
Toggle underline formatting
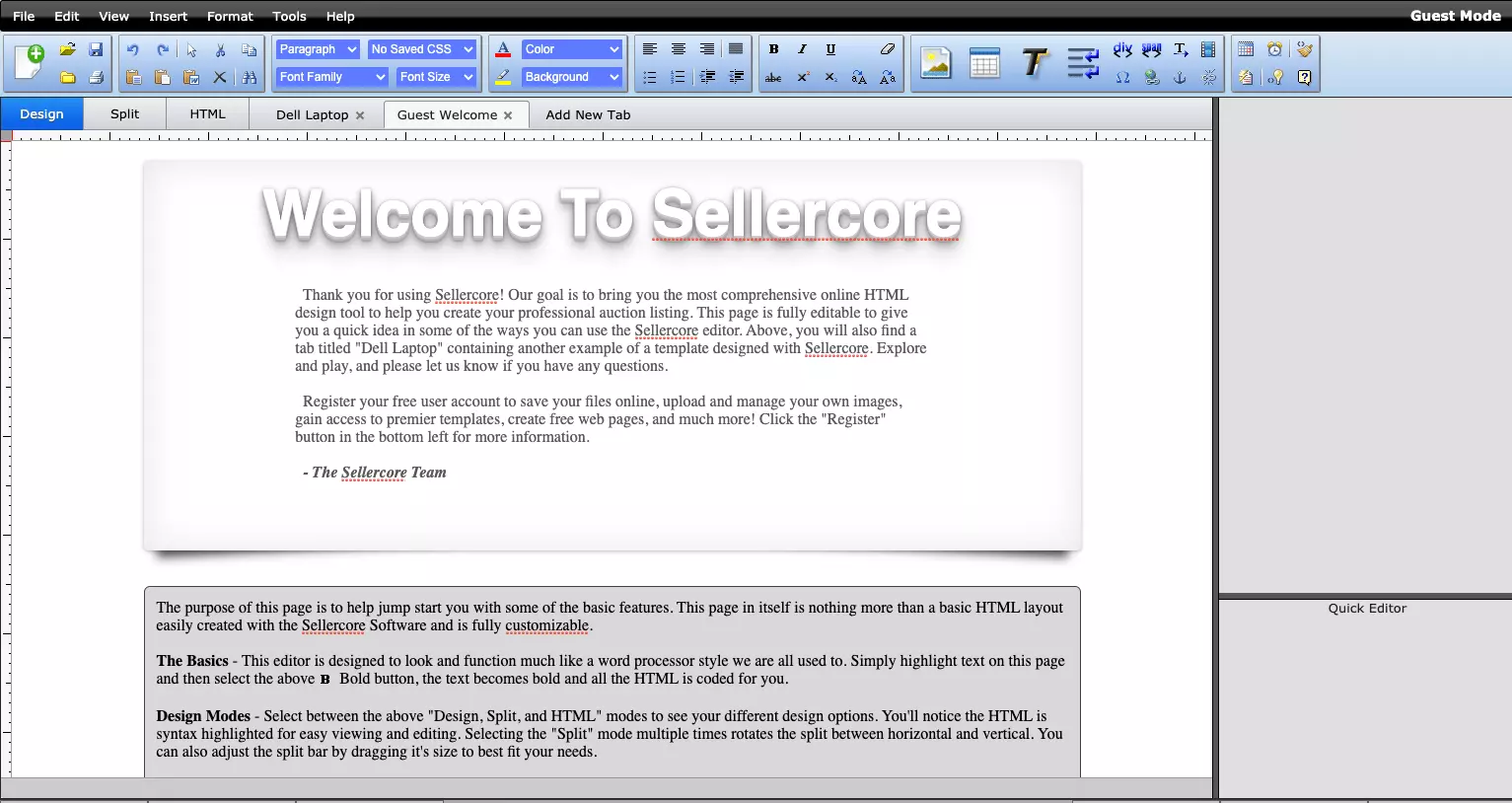tap(830, 49)
